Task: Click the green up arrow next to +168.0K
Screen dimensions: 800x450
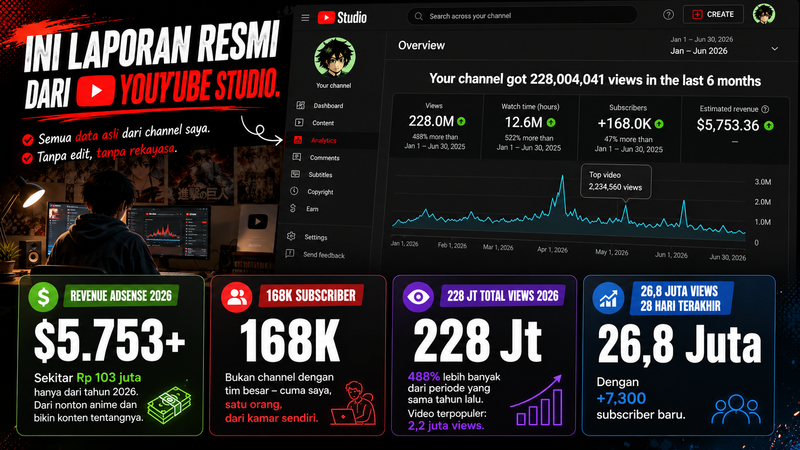Action: click(x=659, y=124)
